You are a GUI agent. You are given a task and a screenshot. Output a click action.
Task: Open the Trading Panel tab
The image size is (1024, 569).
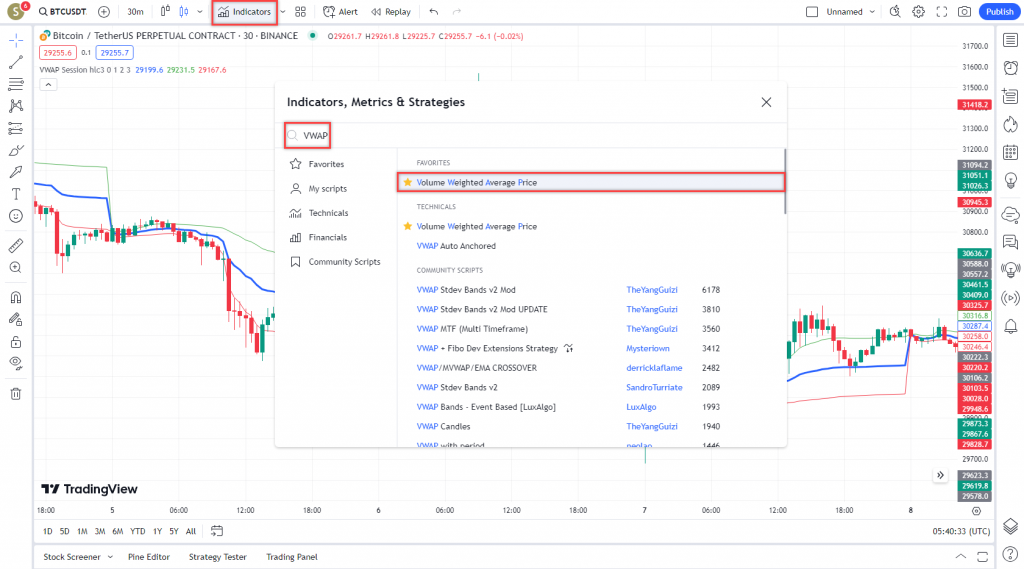292,557
